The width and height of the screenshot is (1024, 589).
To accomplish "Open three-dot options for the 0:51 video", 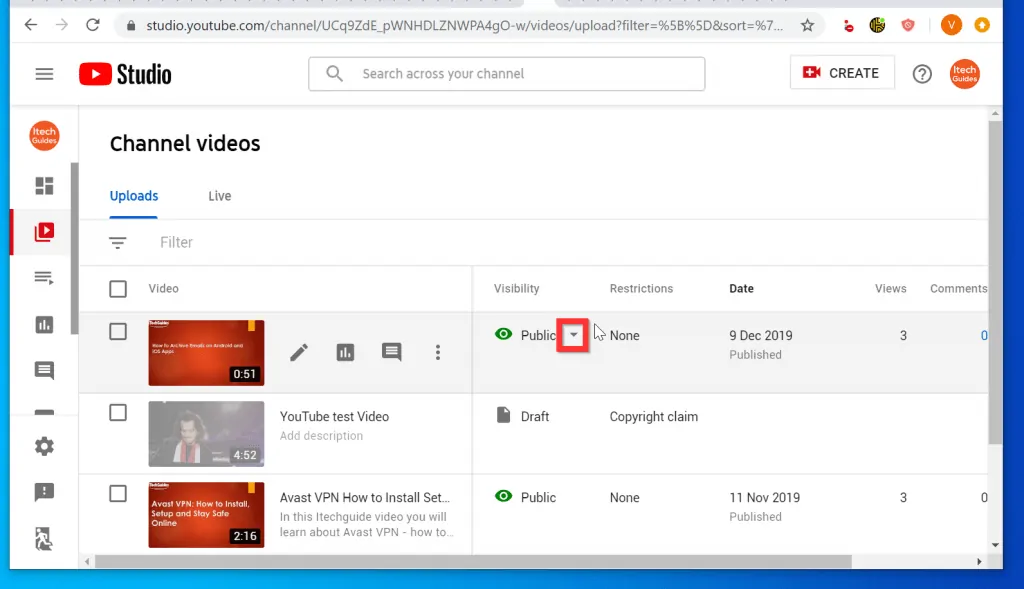I will point(438,353).
